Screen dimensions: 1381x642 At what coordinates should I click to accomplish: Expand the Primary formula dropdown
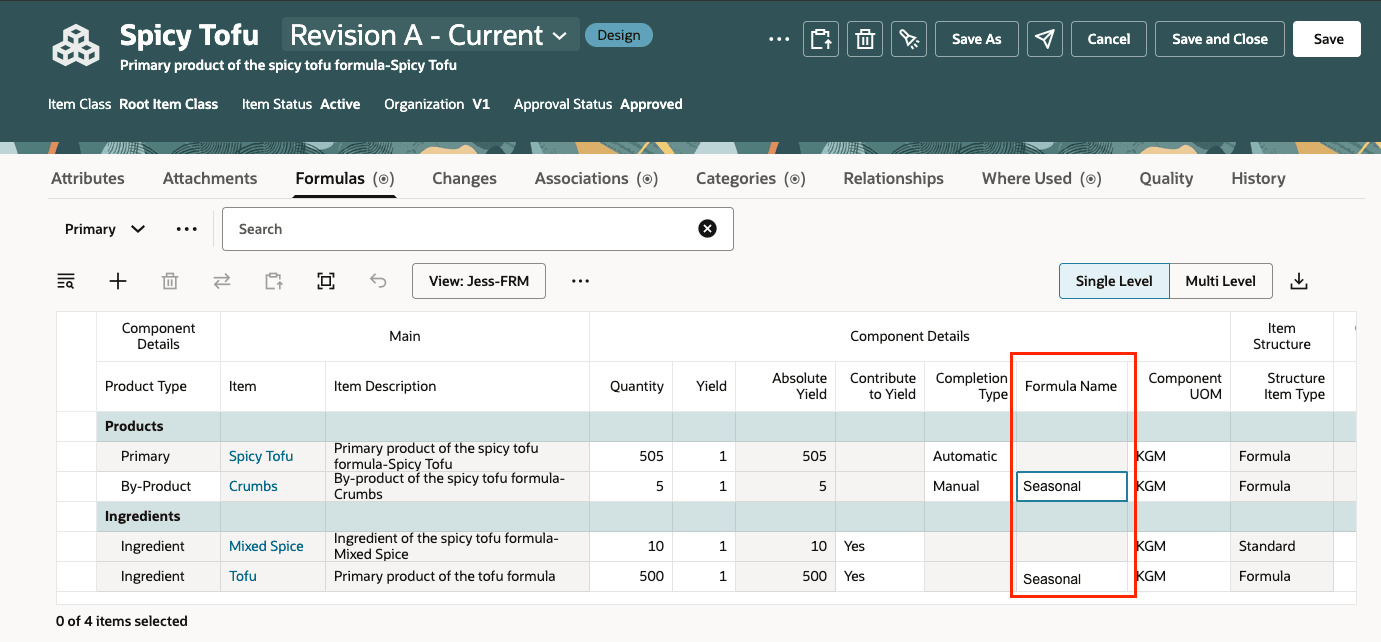pos(103,229)
